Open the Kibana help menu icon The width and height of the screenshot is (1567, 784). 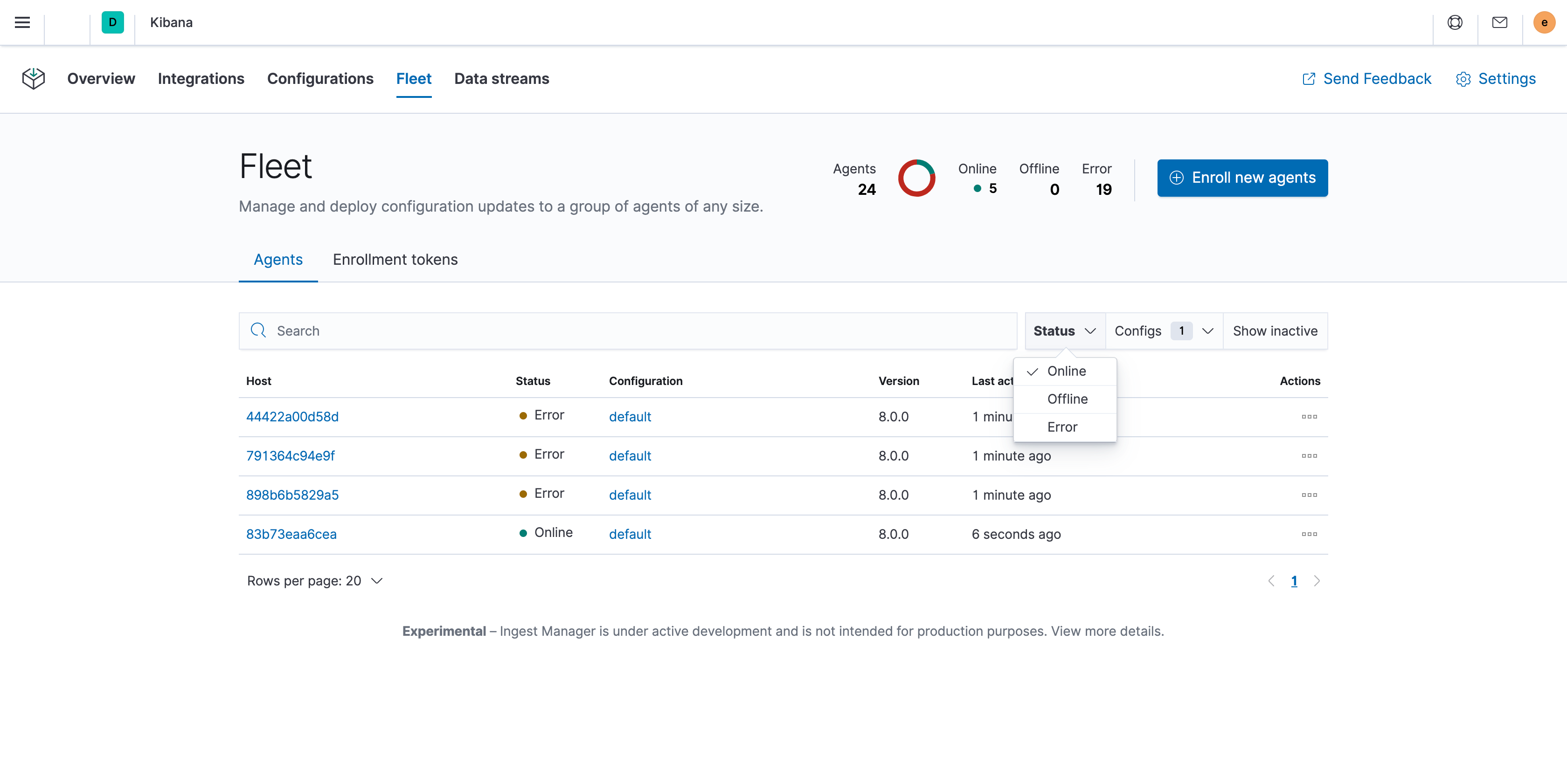coord(1455,22)
